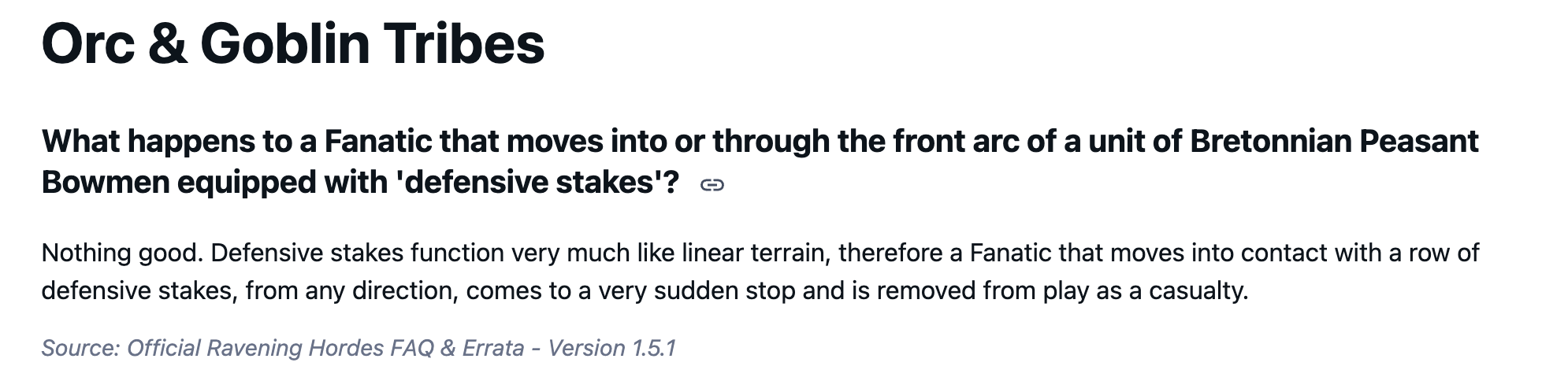The width and height of the screenshot is (1568, 392).
Task: Click 'Goblin' in the page title
Action: (285, 44)
